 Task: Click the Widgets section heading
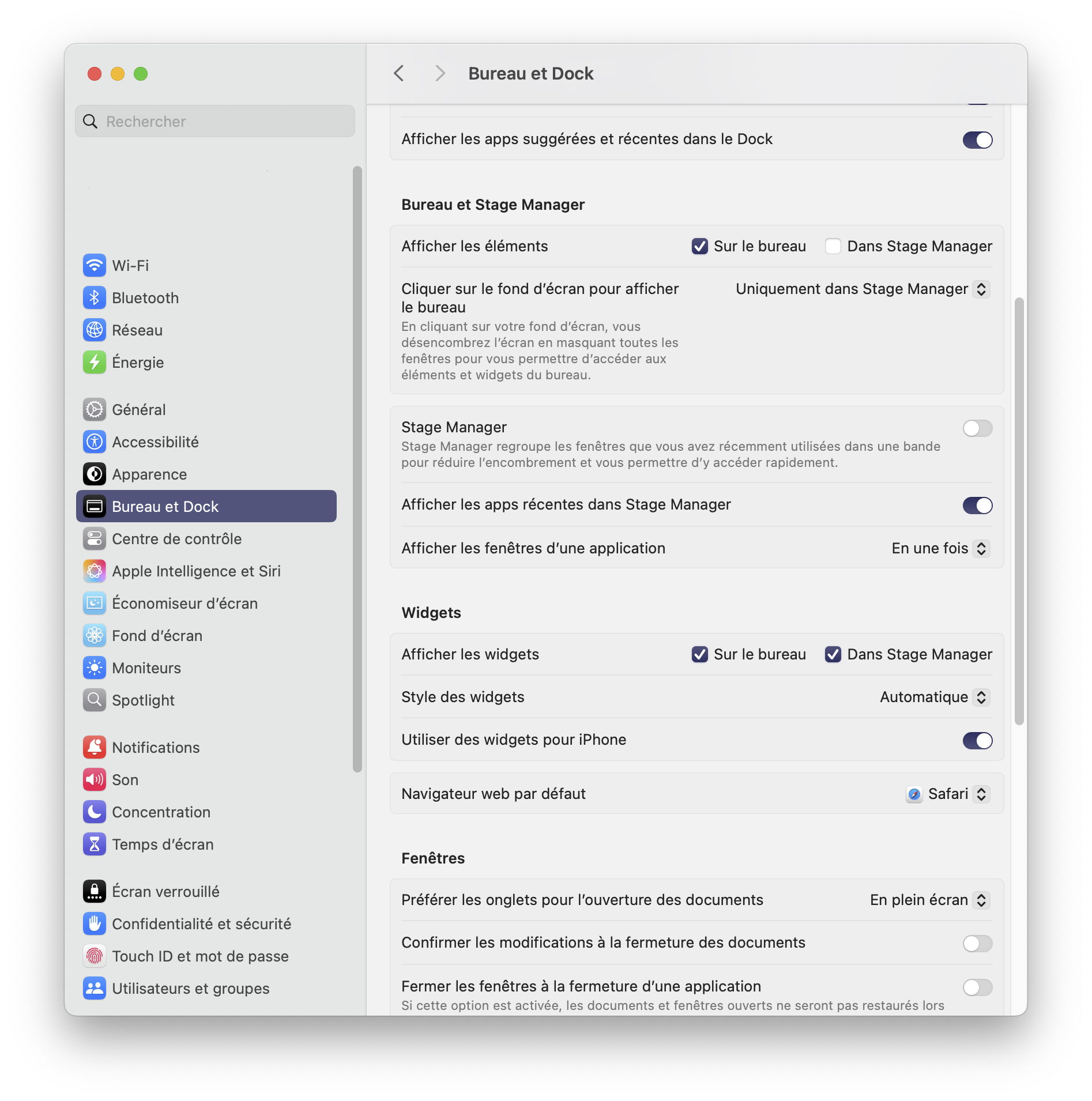[431, 613]
